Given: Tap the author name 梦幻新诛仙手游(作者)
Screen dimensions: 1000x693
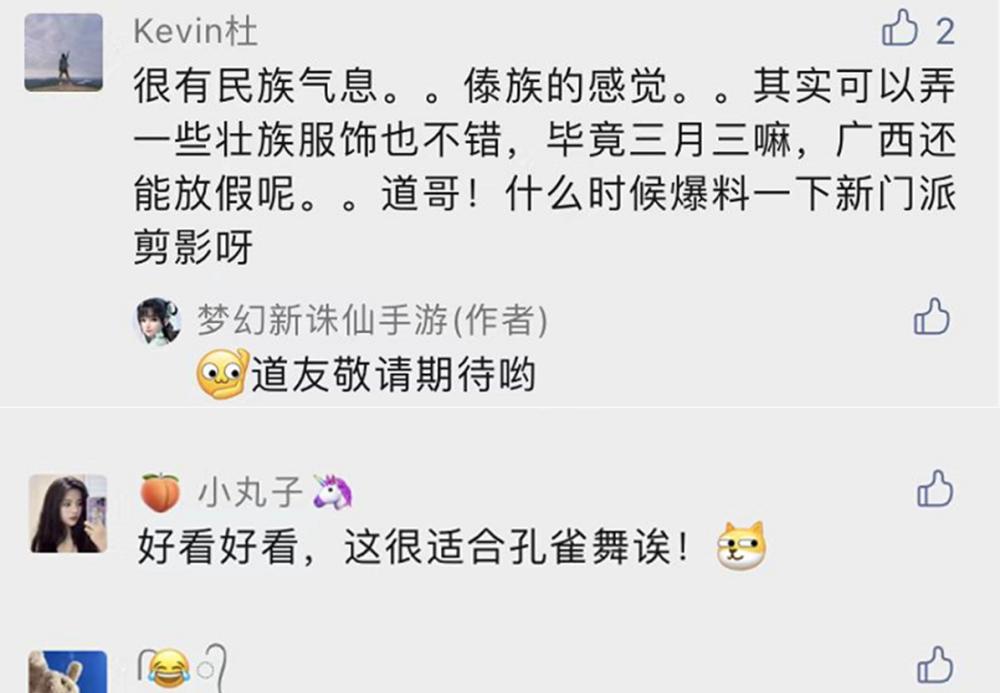Looking at the screenshot, I should [372, 319].
